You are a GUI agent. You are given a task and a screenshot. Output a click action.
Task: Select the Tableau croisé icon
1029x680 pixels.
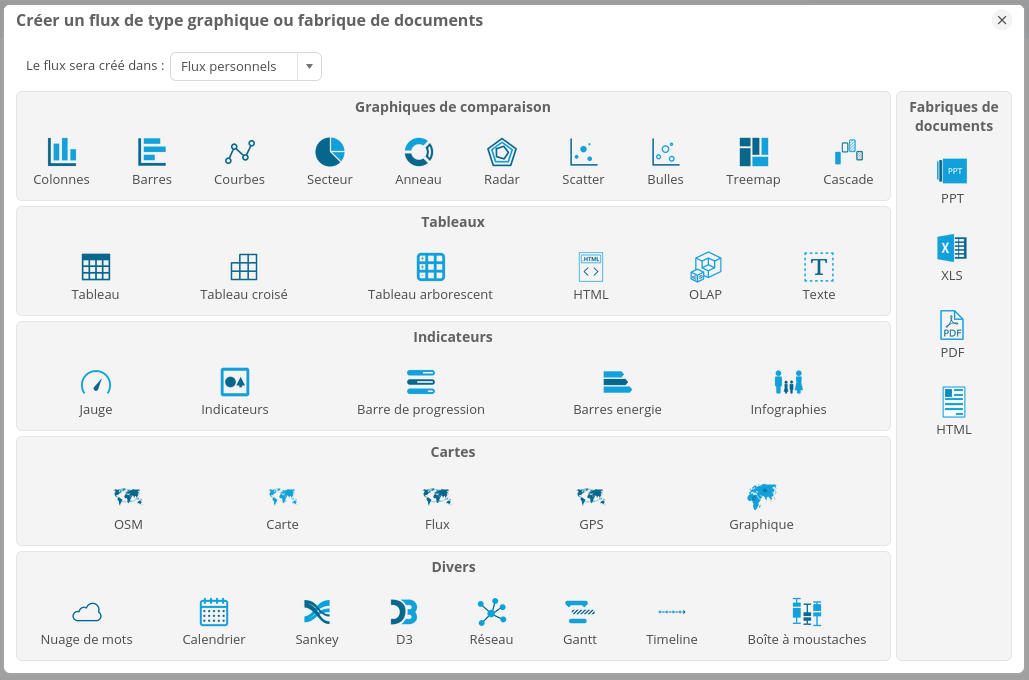click(x=242, y=267)
